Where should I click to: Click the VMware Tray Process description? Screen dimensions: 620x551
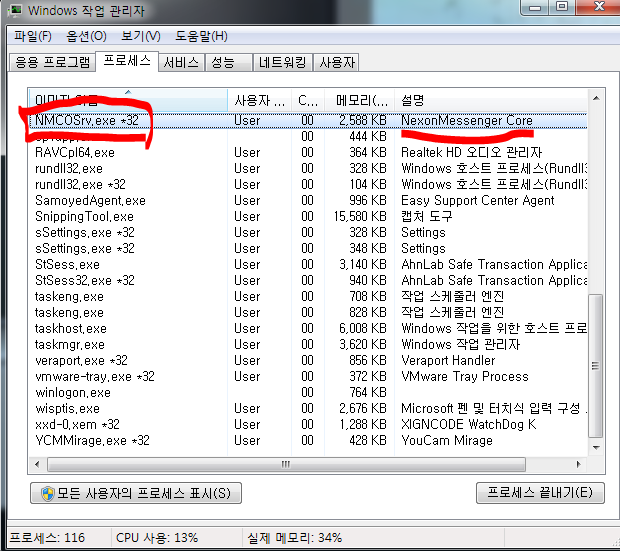tap(465, 376)
